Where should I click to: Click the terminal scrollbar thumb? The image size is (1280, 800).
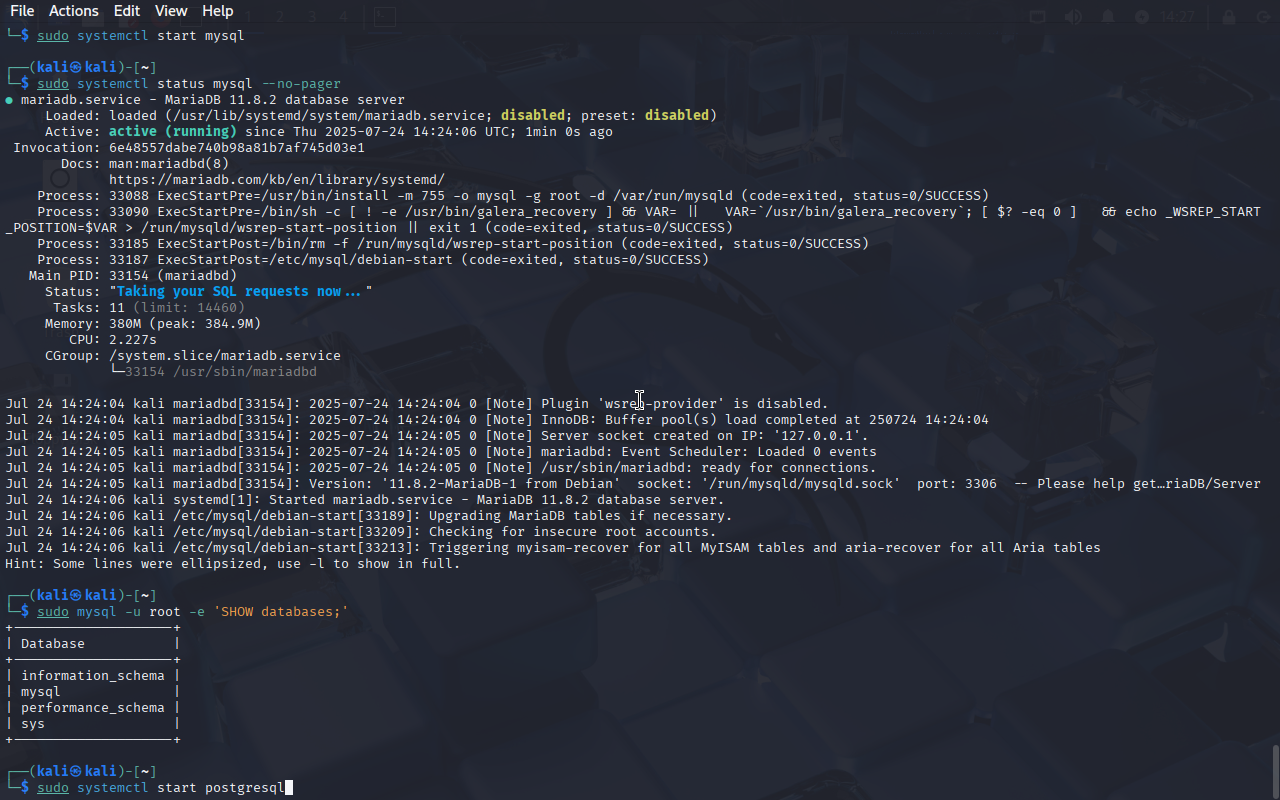pos(1275,771)
